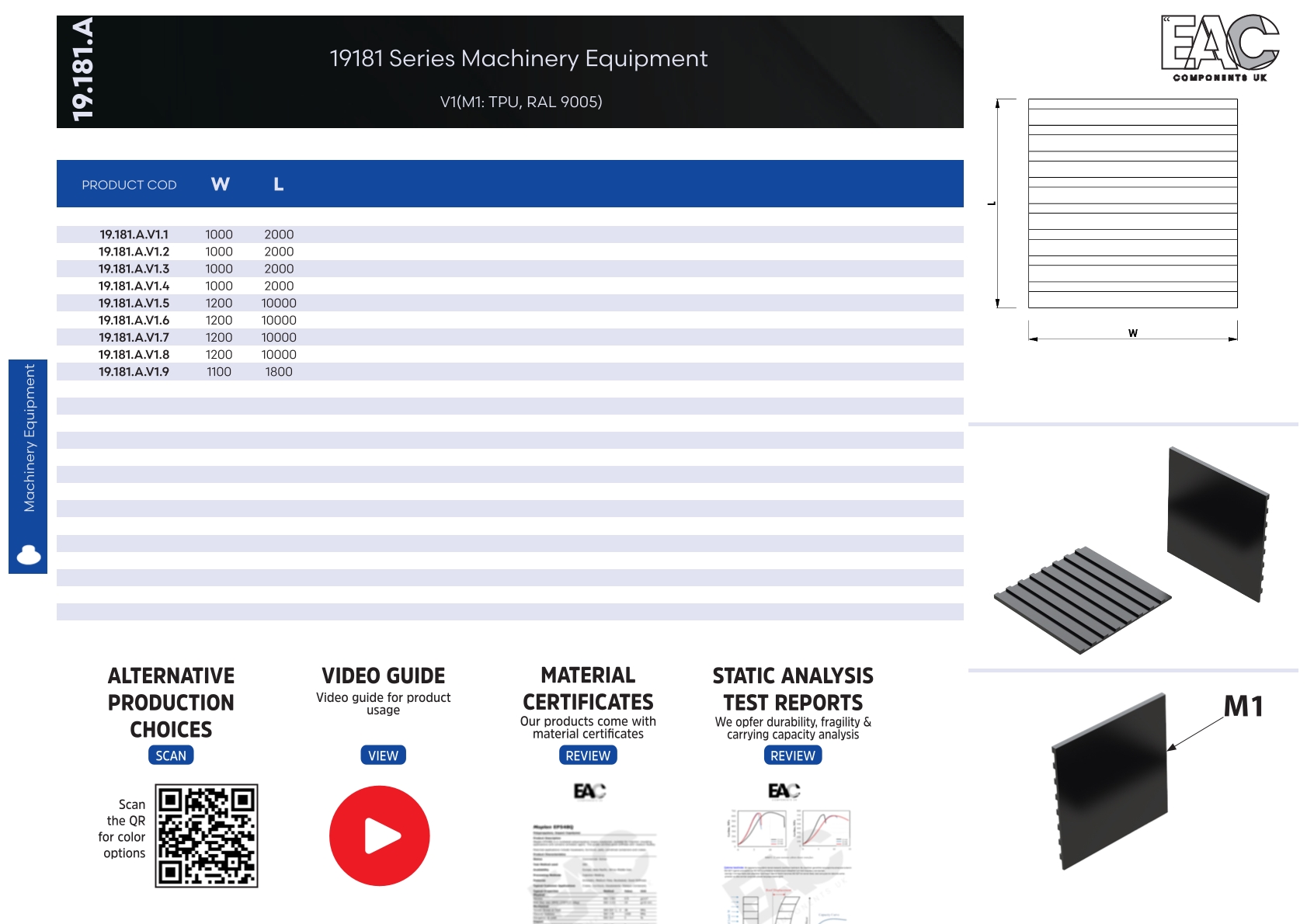Click the W column header
Viewport: 1307px width, 924px height.
(x=221, y=184)
